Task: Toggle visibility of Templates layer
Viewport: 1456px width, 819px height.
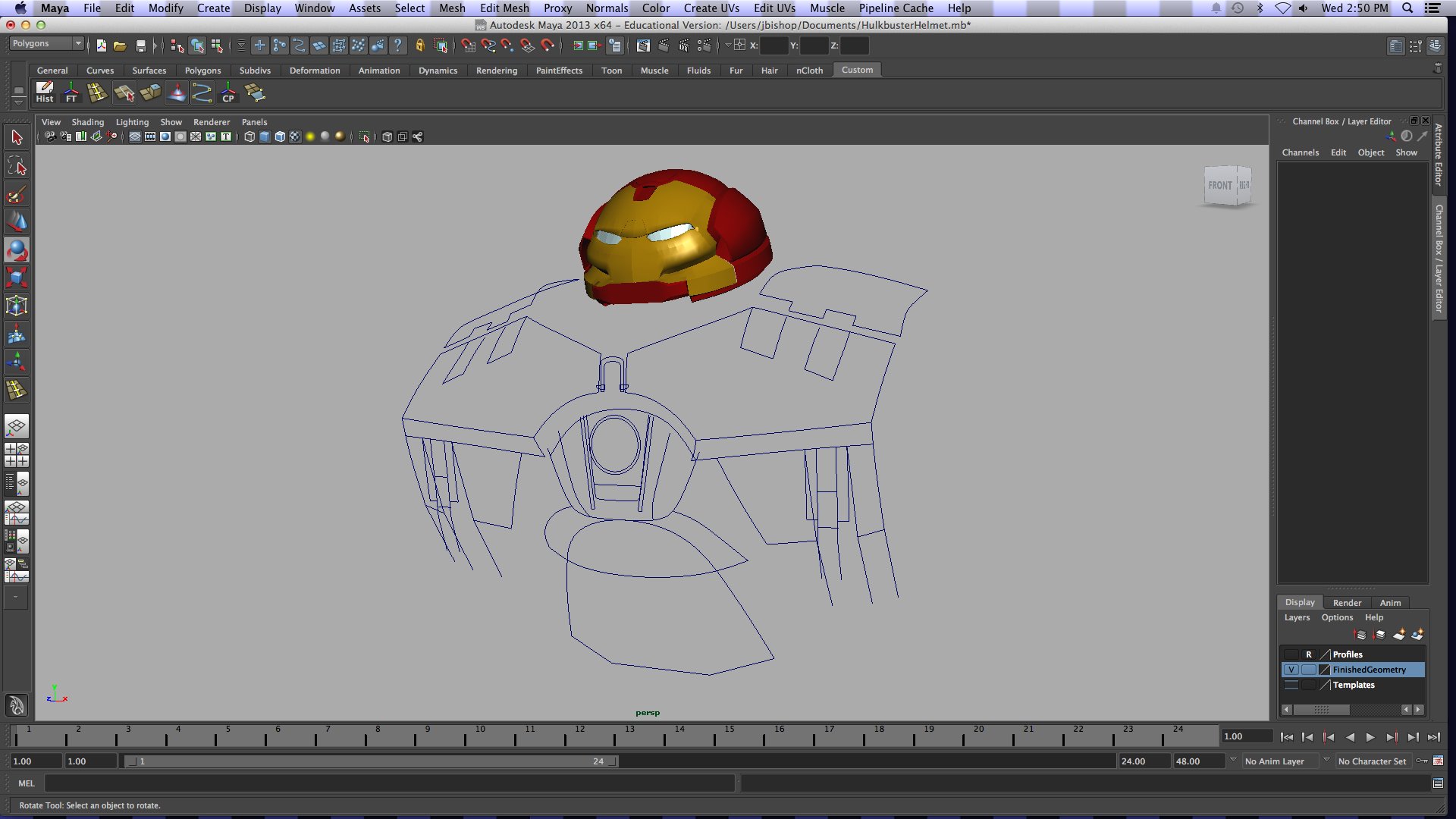Action: (x=1291, y=685)
